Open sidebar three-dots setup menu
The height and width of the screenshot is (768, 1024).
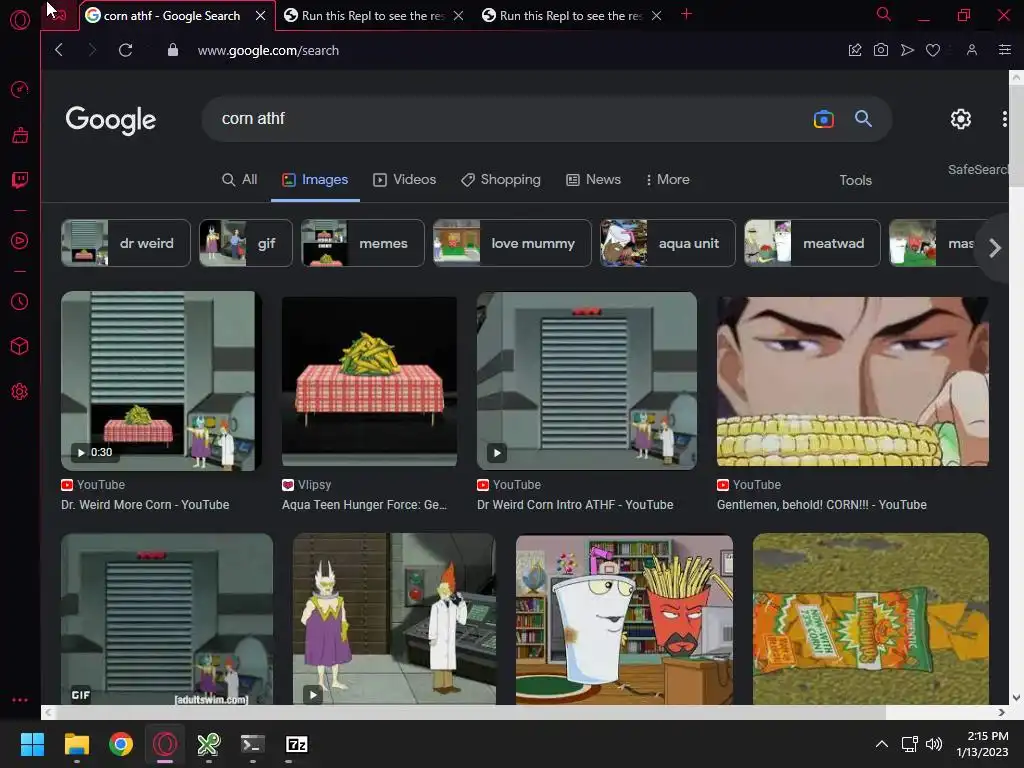click(x=20, y=700)
